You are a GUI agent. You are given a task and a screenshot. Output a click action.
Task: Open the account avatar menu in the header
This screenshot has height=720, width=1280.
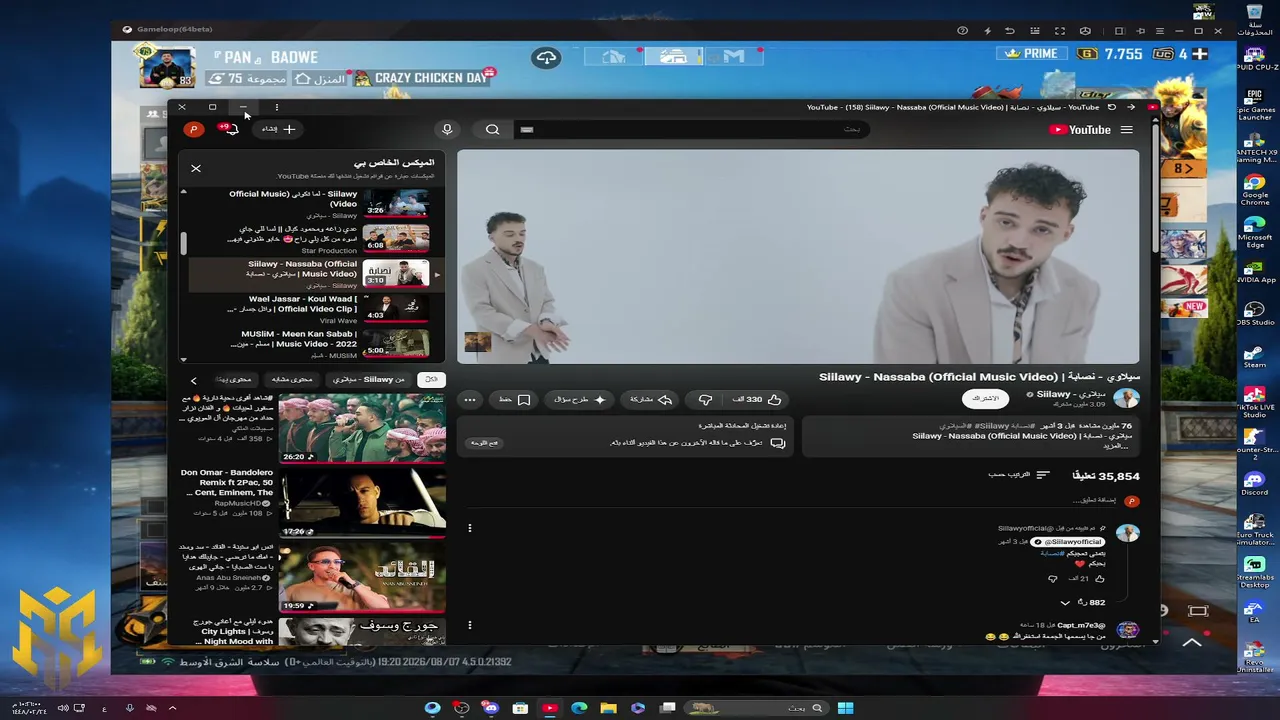(194, 129)
